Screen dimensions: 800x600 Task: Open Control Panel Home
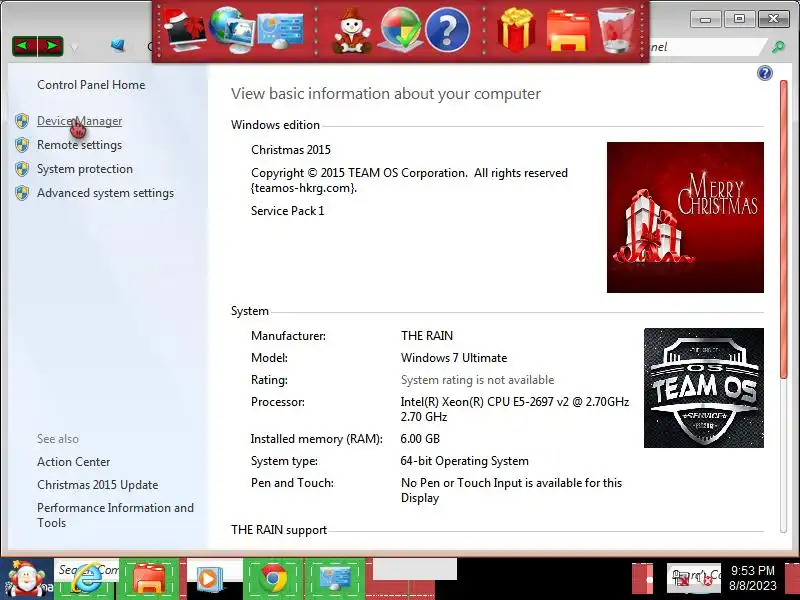(x=91, y=85)
